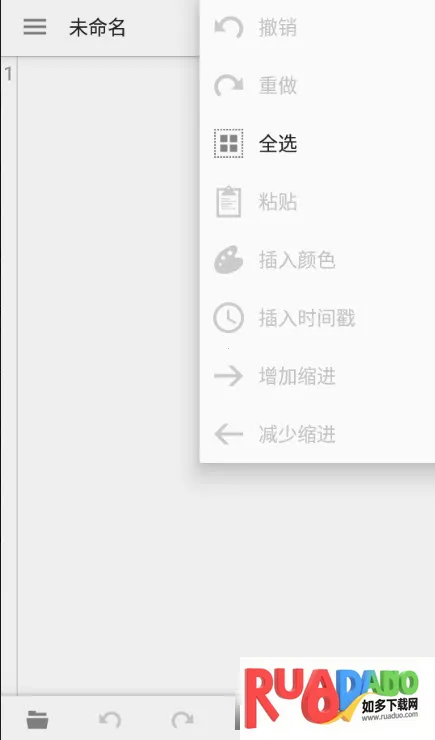Click line number 1 in the gutter
Image resolution: width=435 pixels, height=740 pixels.
pos(8,74)
